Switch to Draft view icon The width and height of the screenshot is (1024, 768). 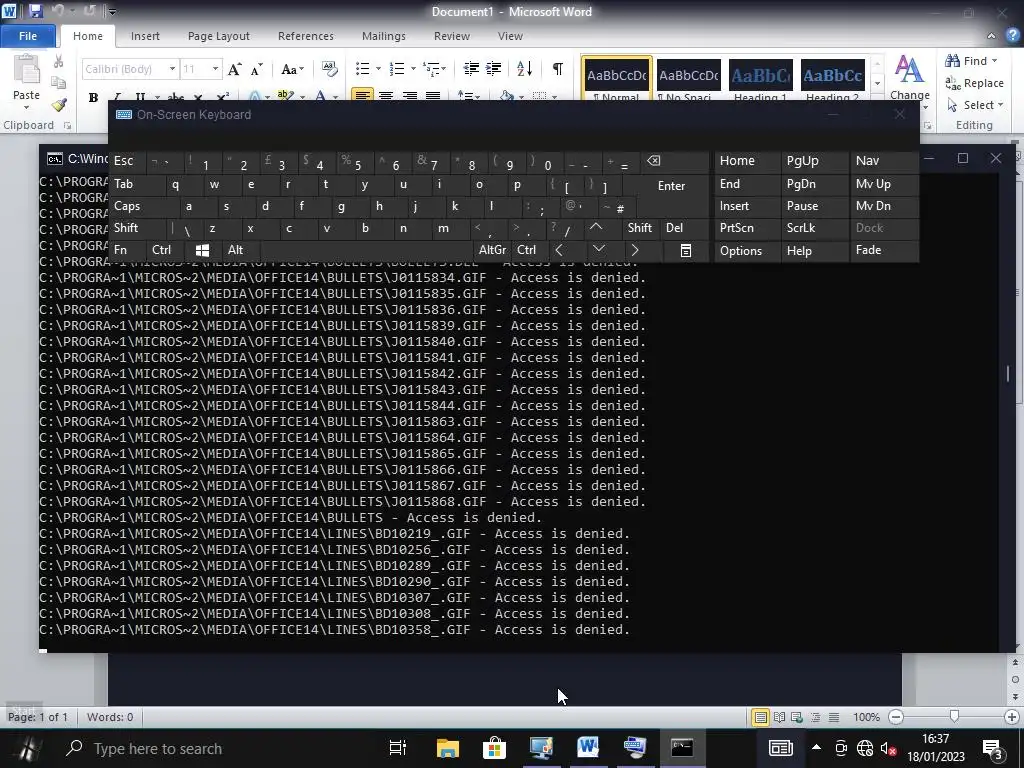834,717
